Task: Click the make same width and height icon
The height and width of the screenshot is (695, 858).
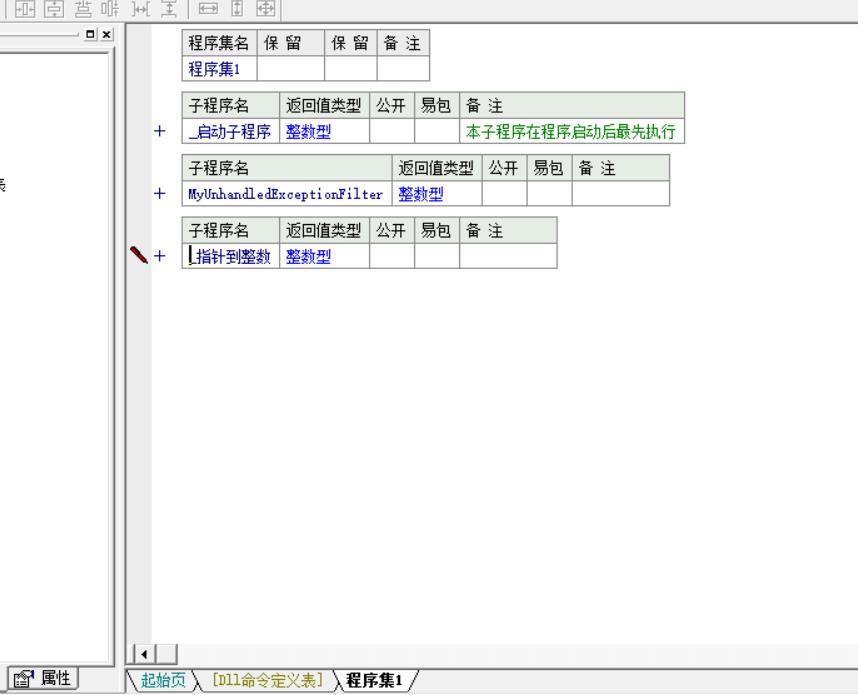Action: [266, 8]
